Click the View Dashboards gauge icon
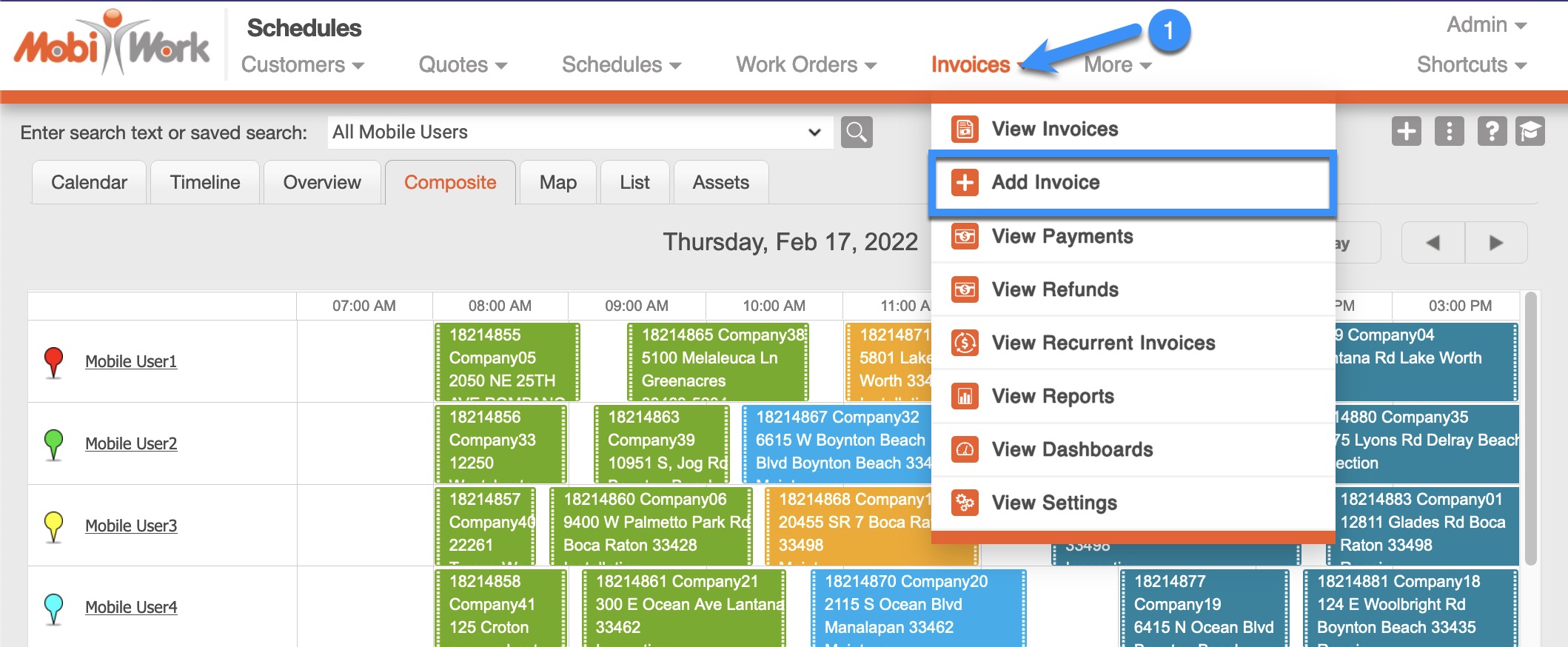Image resolution: width=1568 pixels, height=647 pixels. 965,449
